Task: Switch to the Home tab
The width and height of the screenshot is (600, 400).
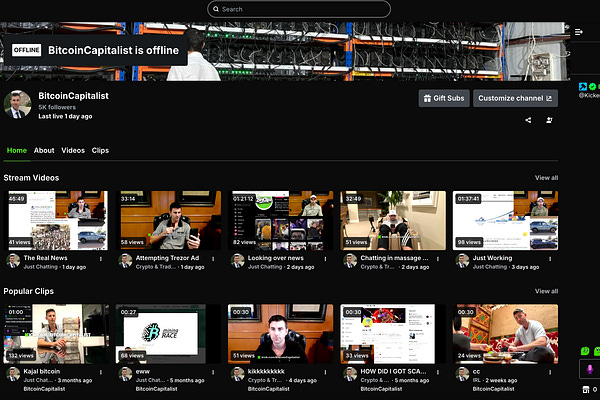Action: pyautogui.click(x=17, y=150)
